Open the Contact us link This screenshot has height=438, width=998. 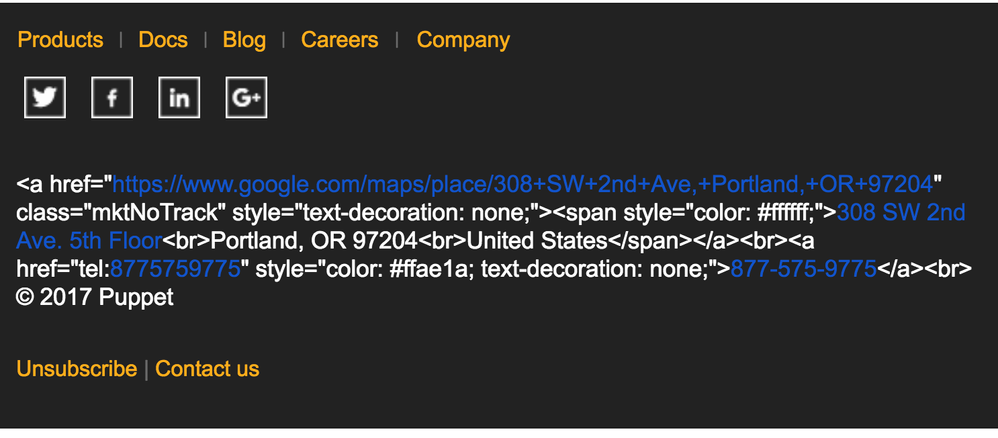click(207, 369)
